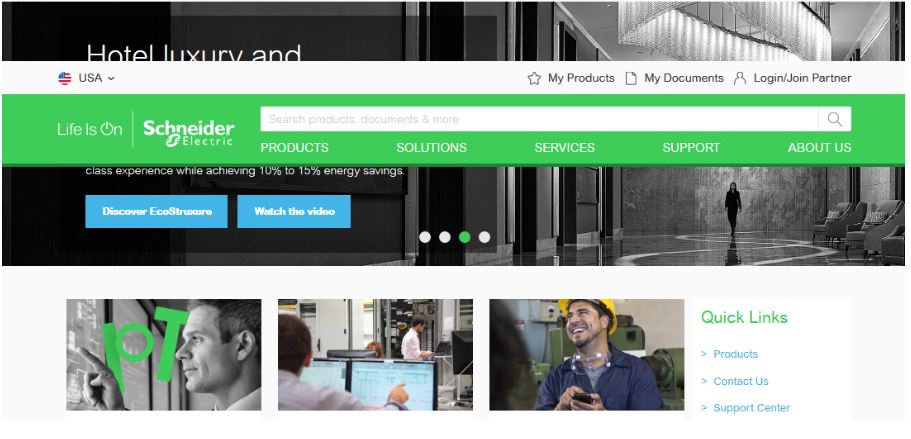Click the Login person icon
Viewport: 911px width, 439px height.
click(x=740, y=78)
